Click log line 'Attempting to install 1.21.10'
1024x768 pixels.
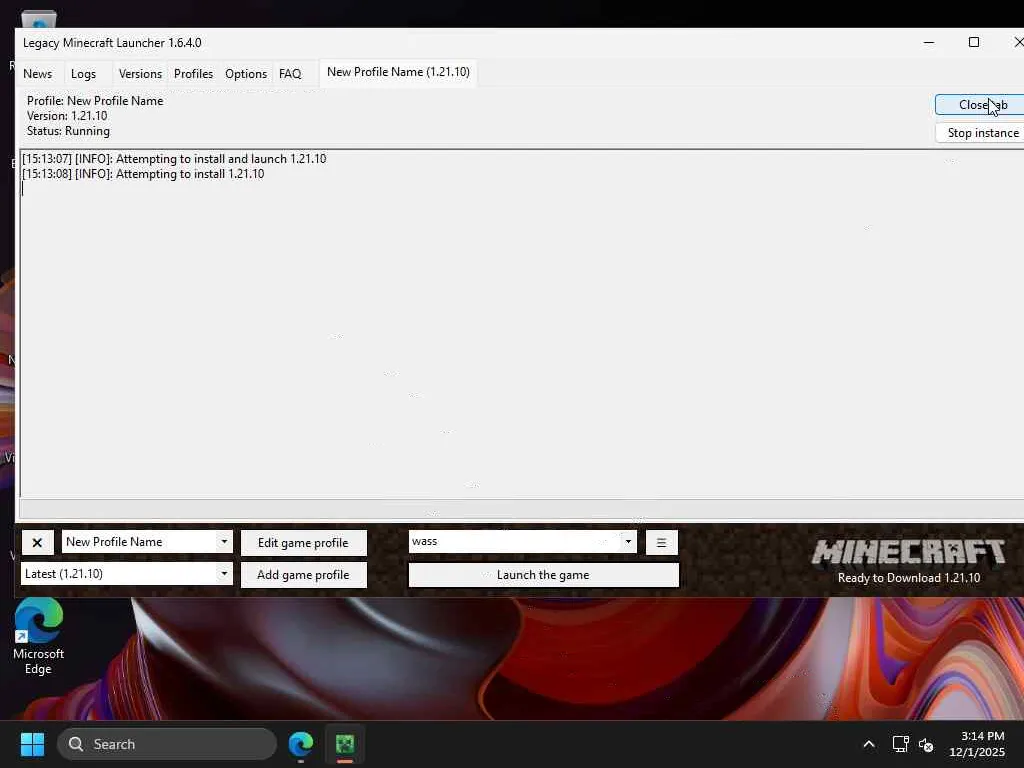(143, 174)
